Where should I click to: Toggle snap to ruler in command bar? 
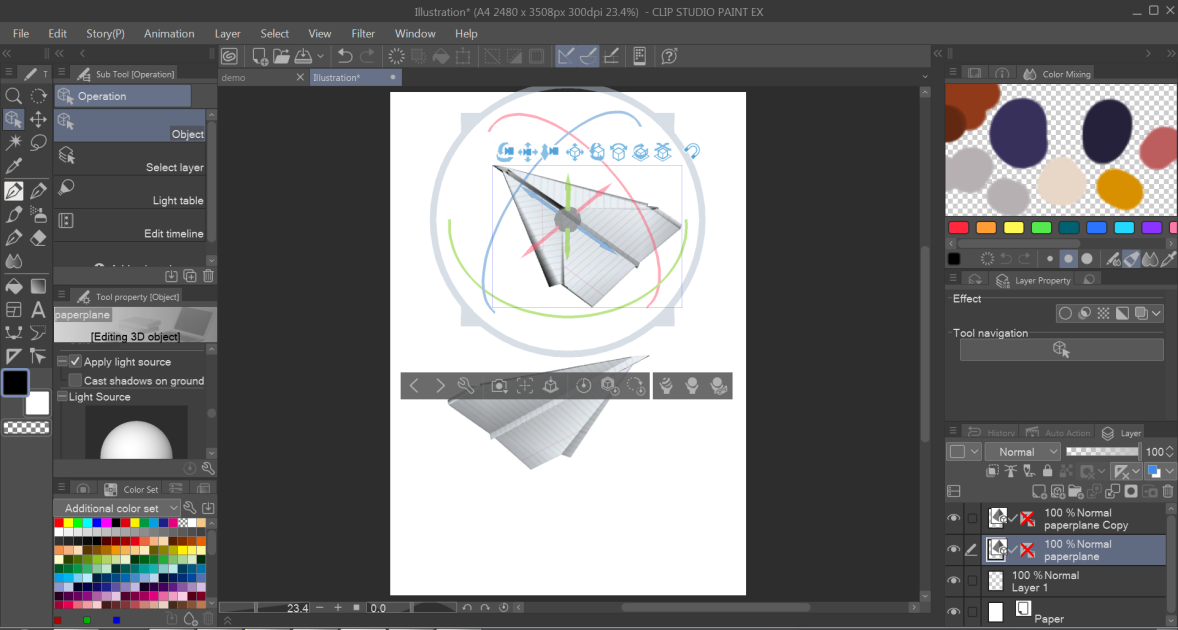pos(566,56)
